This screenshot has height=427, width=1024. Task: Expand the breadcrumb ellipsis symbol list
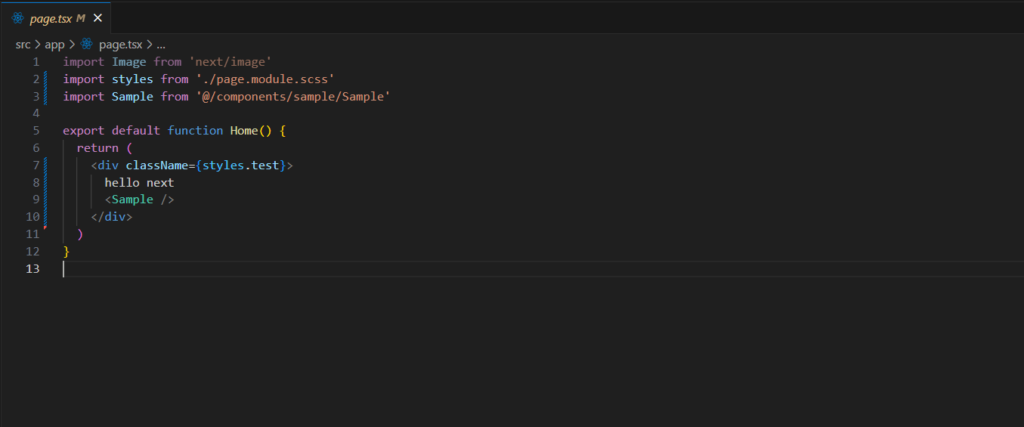(161, 45)
